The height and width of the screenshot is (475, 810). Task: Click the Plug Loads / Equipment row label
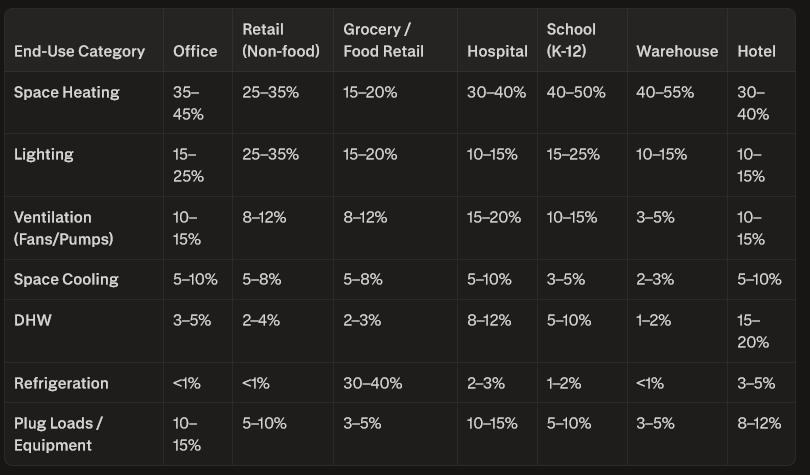pos(58,434)
